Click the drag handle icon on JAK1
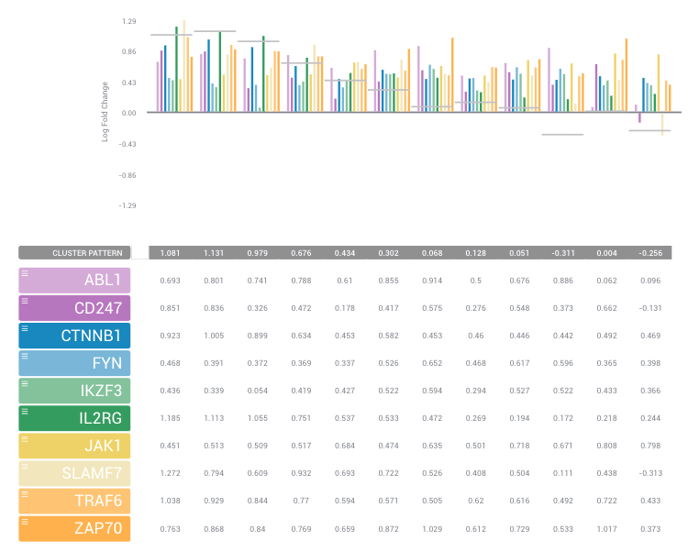Viewport: 688px width, 552px height. pos(25,439)
